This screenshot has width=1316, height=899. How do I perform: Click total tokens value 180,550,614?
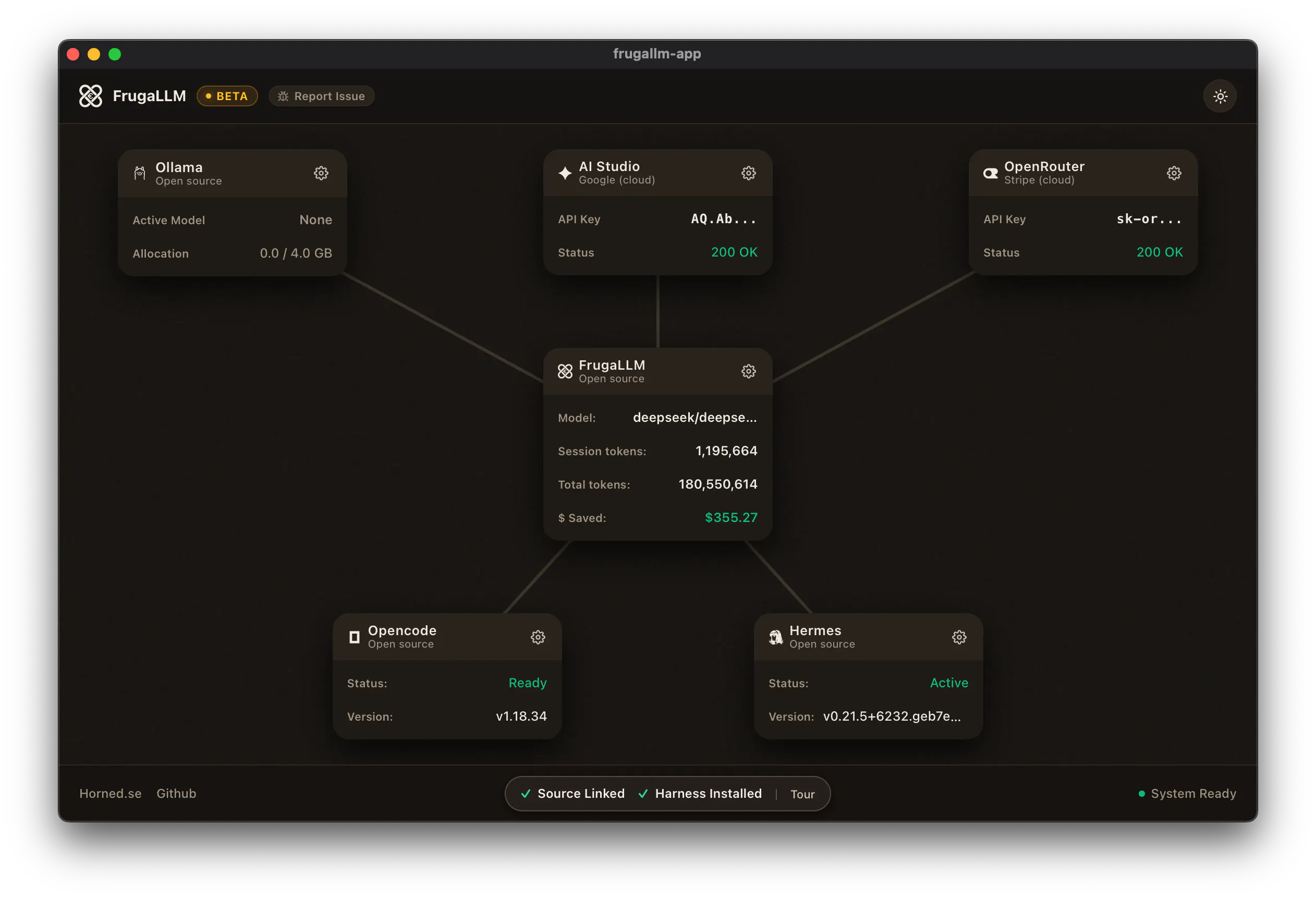click(x=718, y=484)
